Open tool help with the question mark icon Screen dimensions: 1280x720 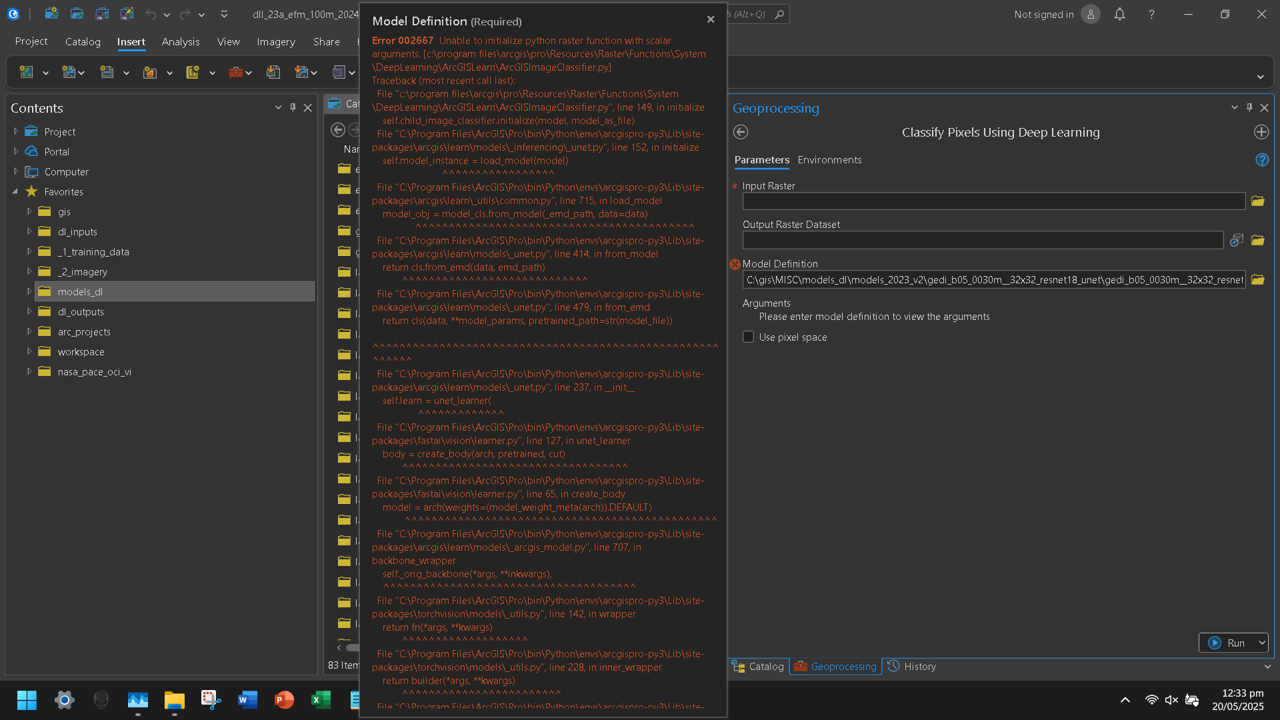click(1262, 159)
